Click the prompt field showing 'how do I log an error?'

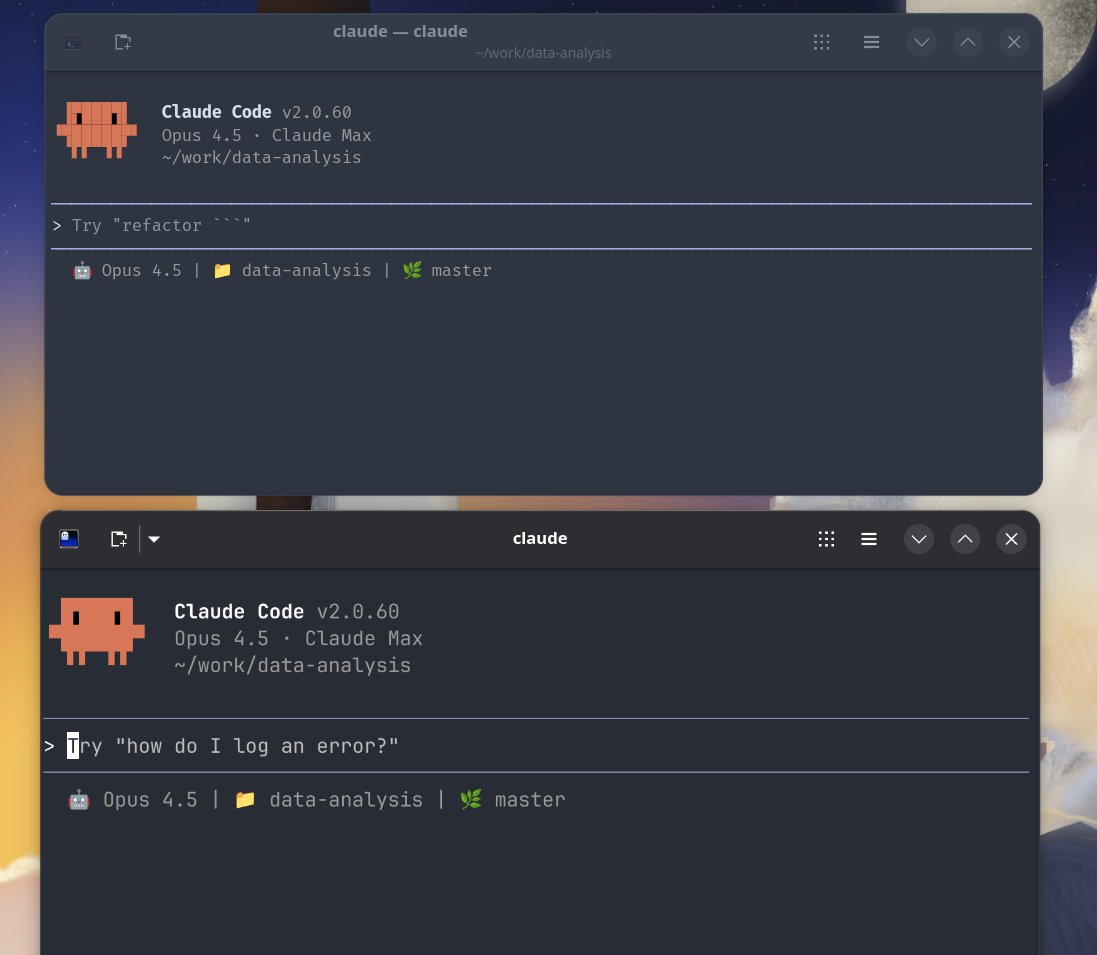[536, 746]
